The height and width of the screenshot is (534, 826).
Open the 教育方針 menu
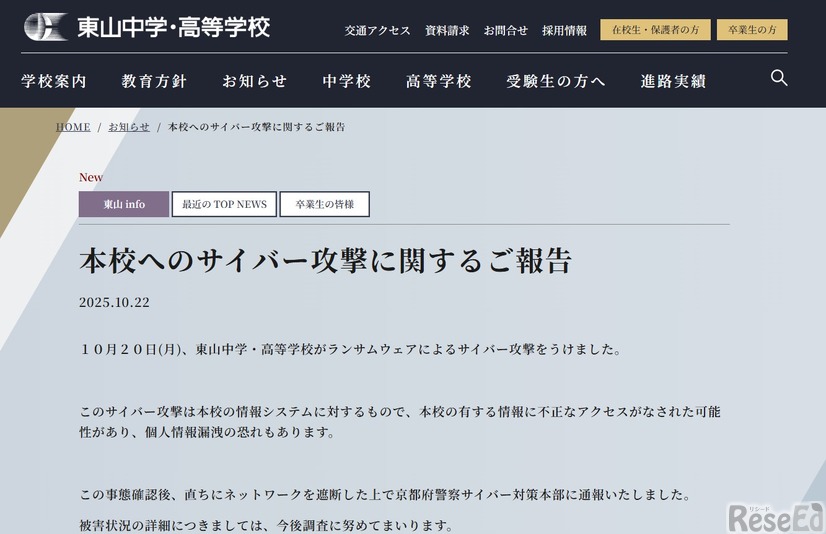[154, 81]
